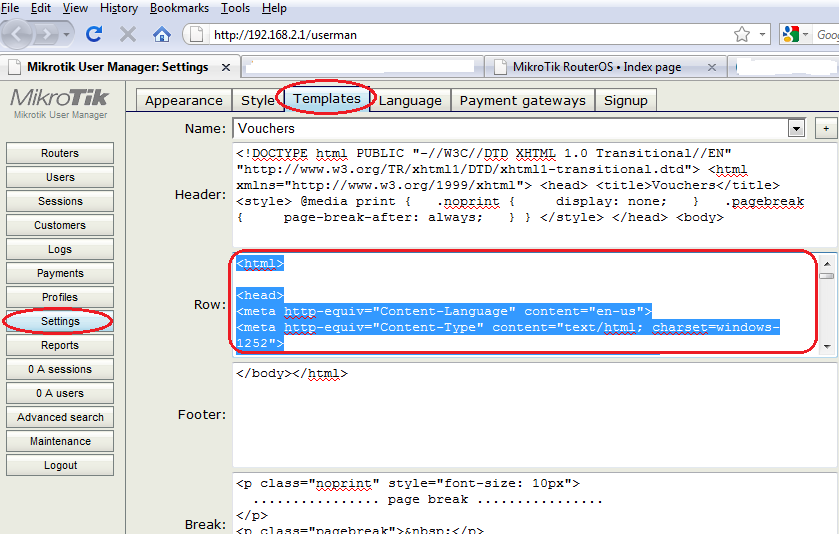The width and height of the screenshot is (839, 534).
Task: Open the Sessions sidebar page
Action: [x=60, y=201]
